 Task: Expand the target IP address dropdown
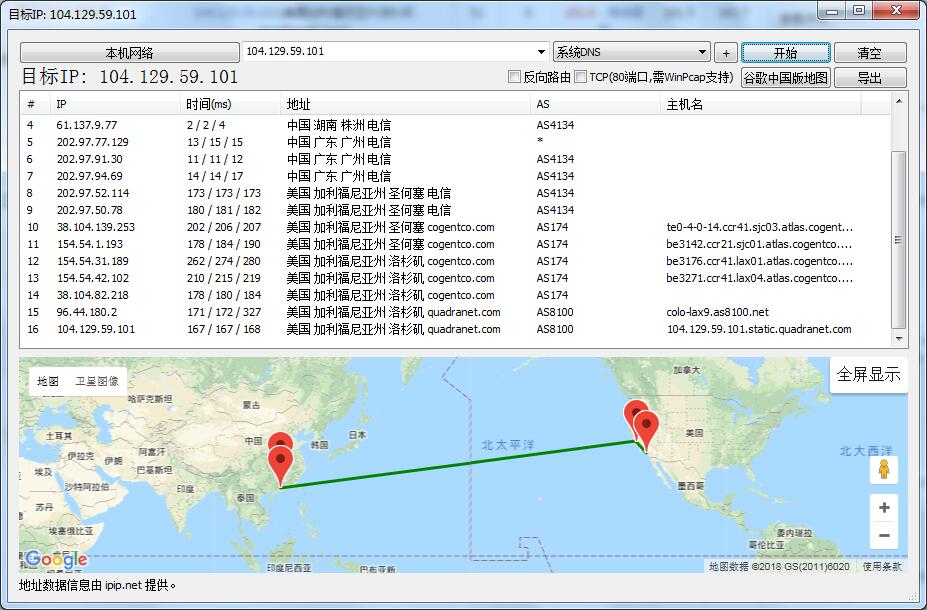541,52
